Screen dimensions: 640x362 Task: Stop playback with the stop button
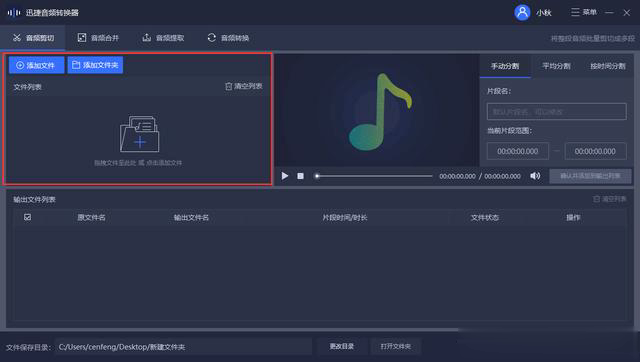[300, 176]
